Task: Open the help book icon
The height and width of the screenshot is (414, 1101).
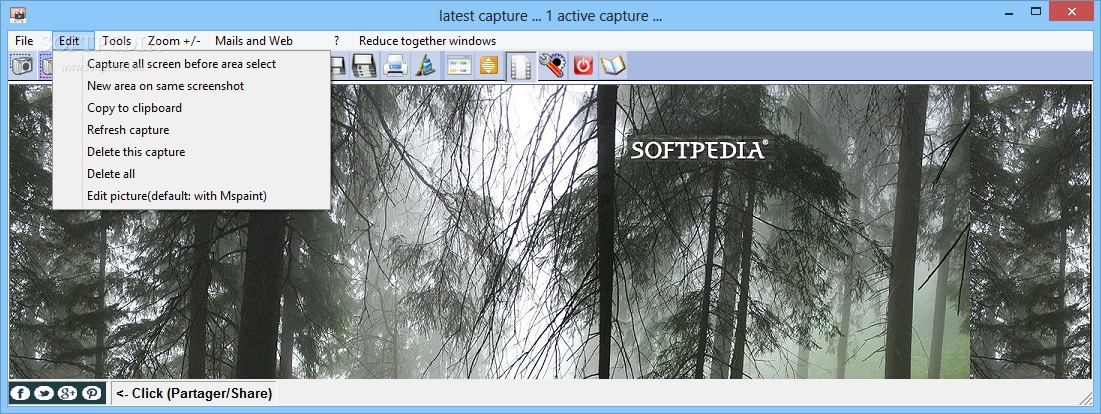Action: (612, 65)
